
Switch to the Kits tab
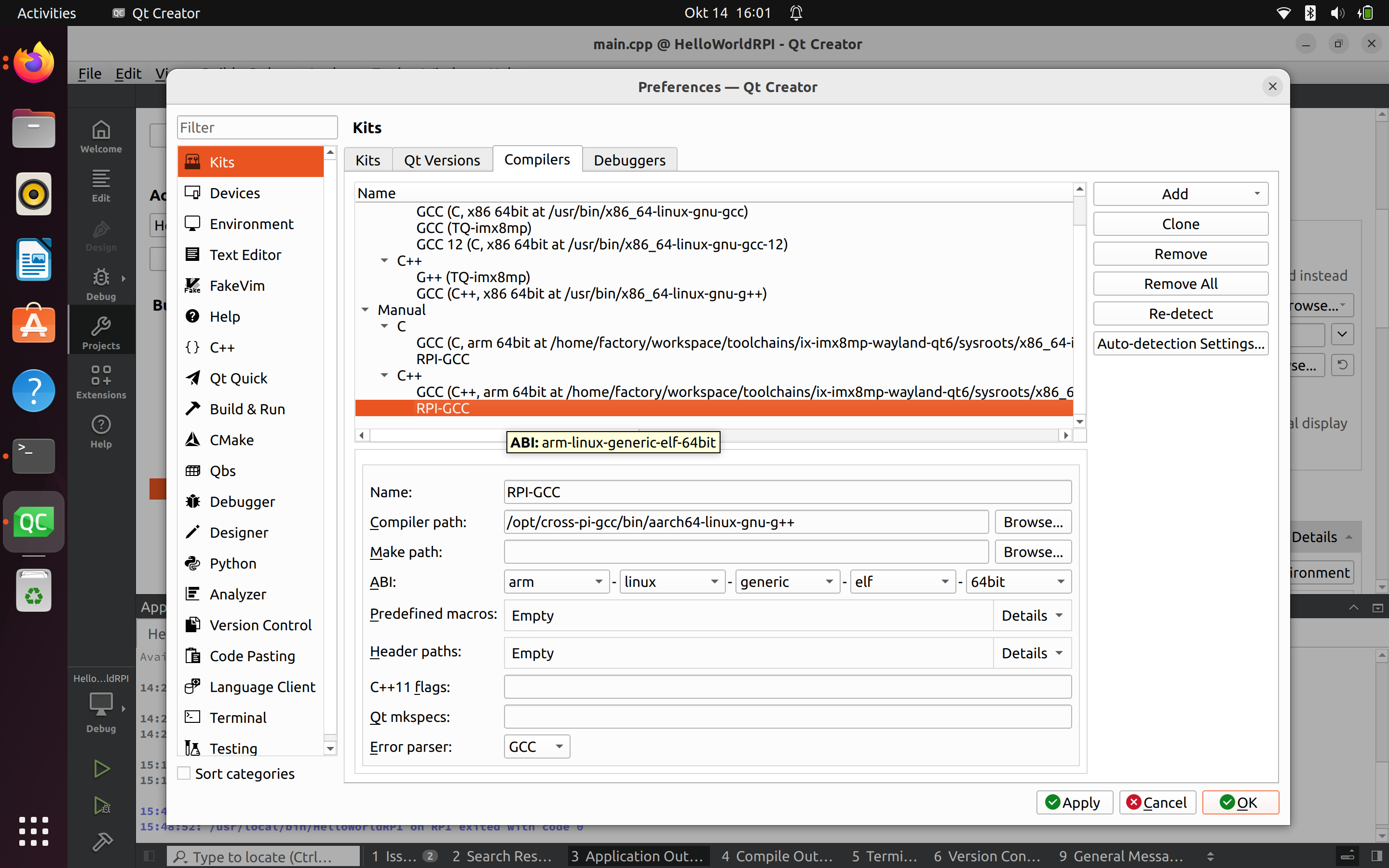pos(368,160)
